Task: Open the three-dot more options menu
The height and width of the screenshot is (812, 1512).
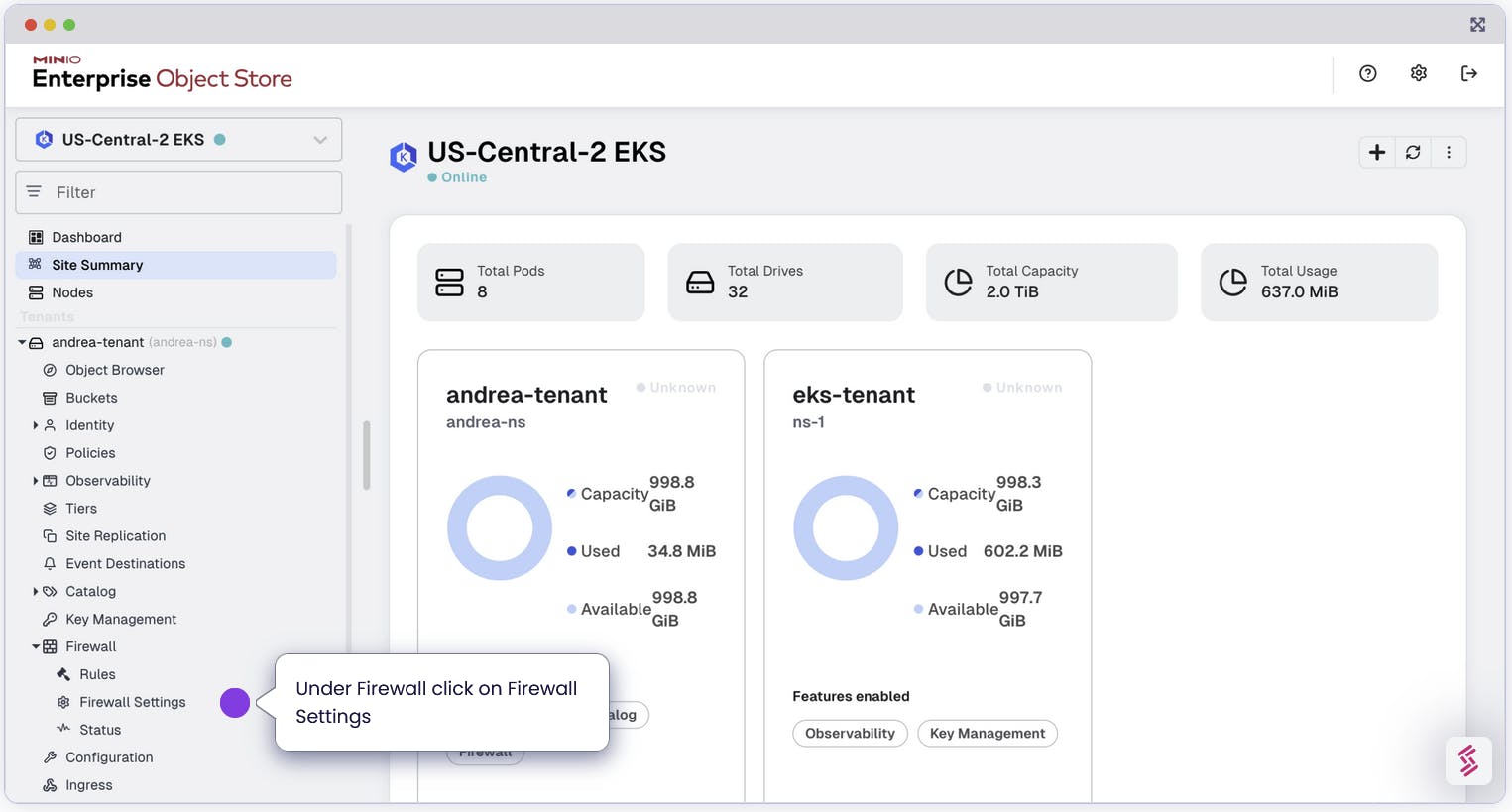Action: [x=1449, y=152]
